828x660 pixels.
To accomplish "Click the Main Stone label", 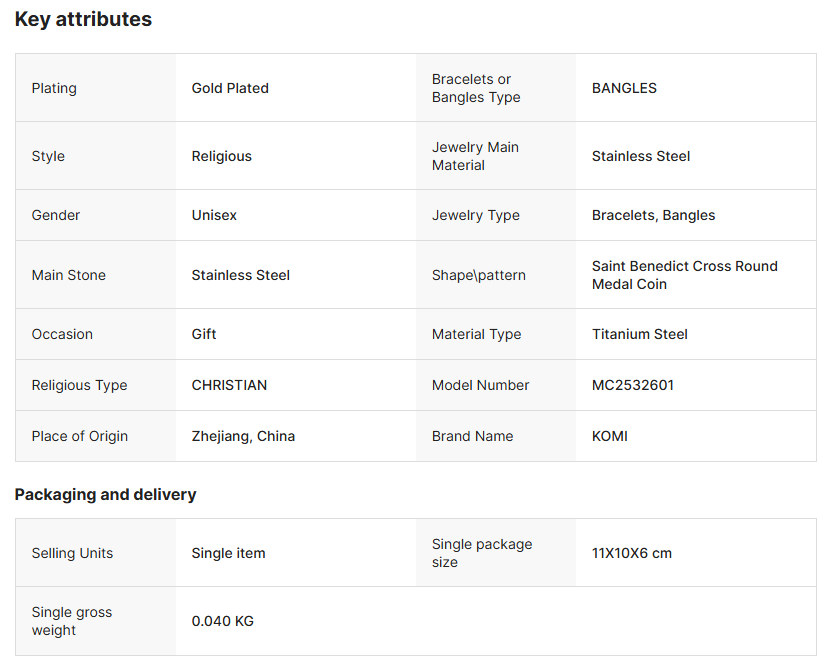I will click(68, 275).
